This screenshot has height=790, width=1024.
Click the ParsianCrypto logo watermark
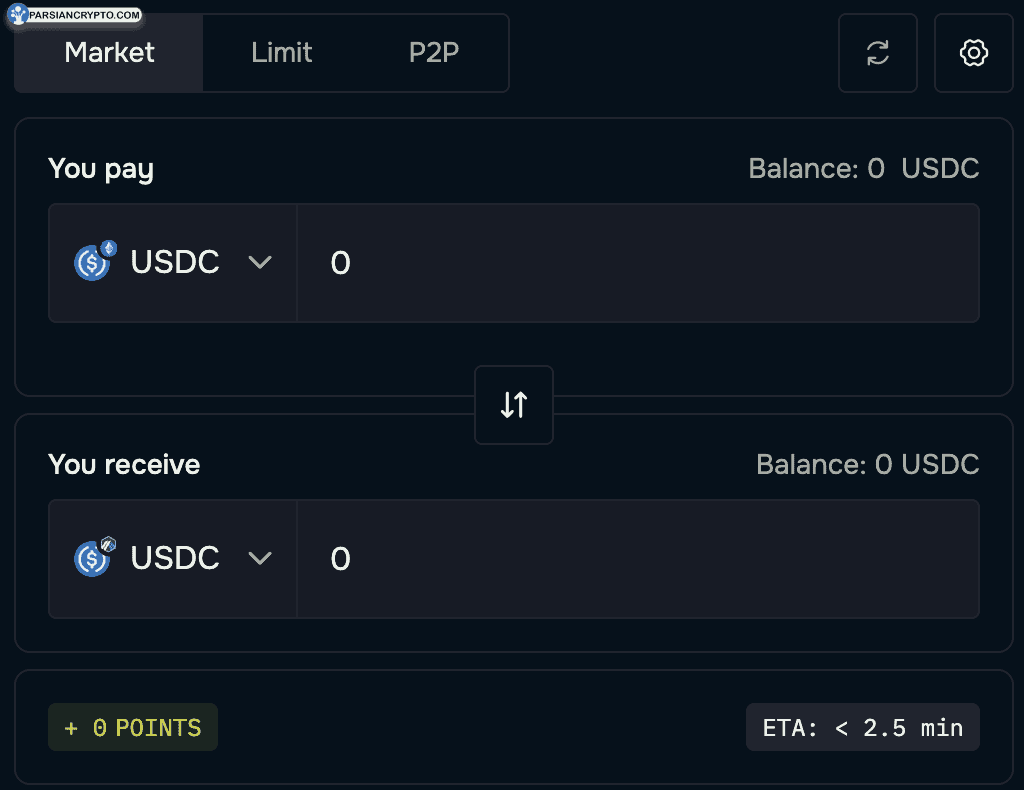pyautogui.click(x=74, y=14)
